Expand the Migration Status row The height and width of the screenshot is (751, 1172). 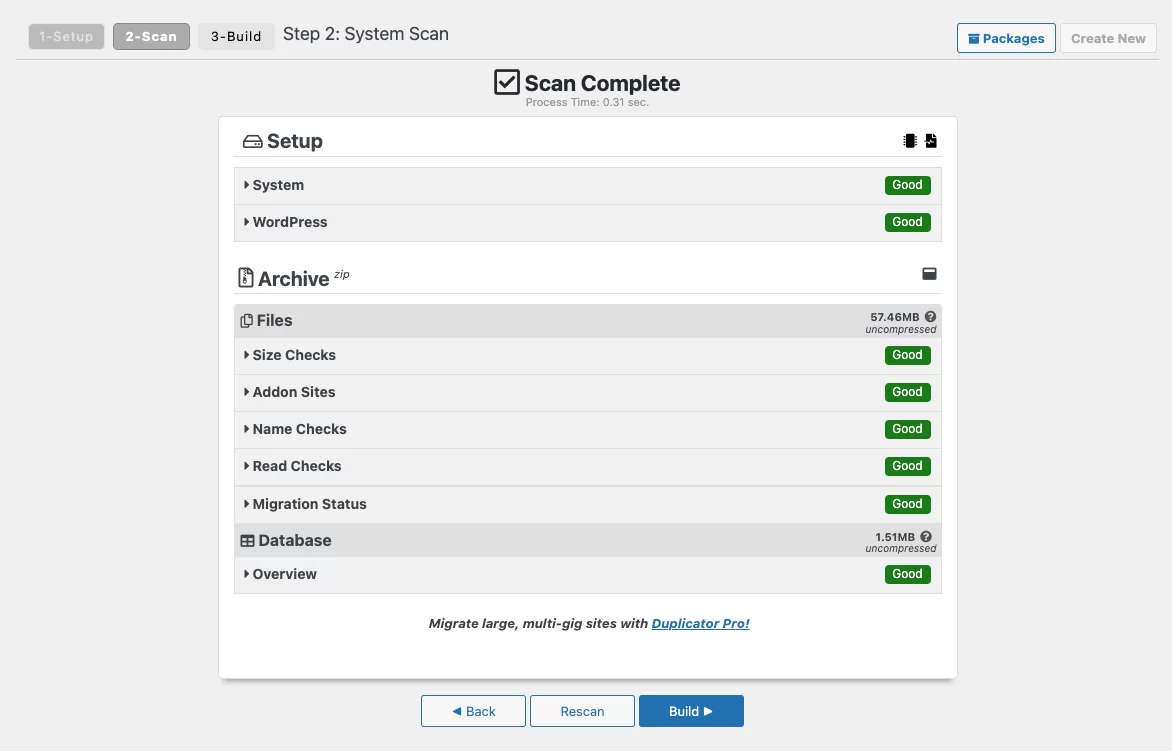point(587,504)
